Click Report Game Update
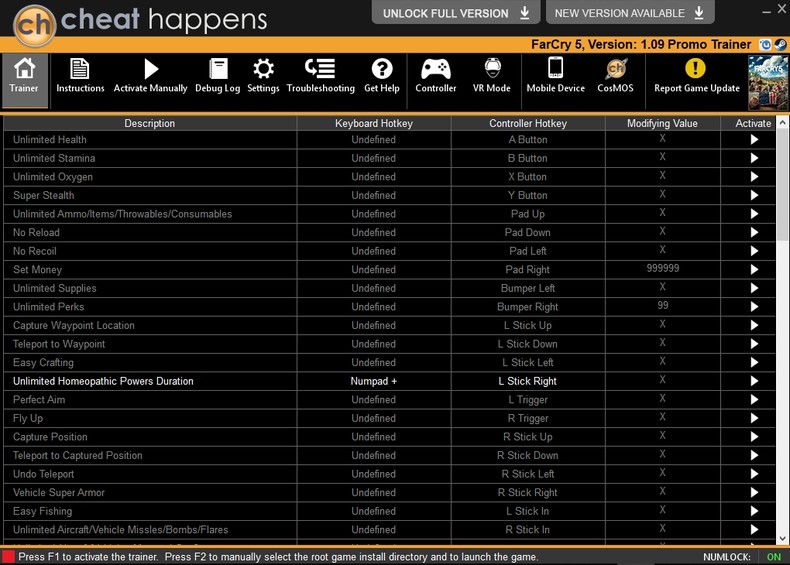 pos(697,76)
